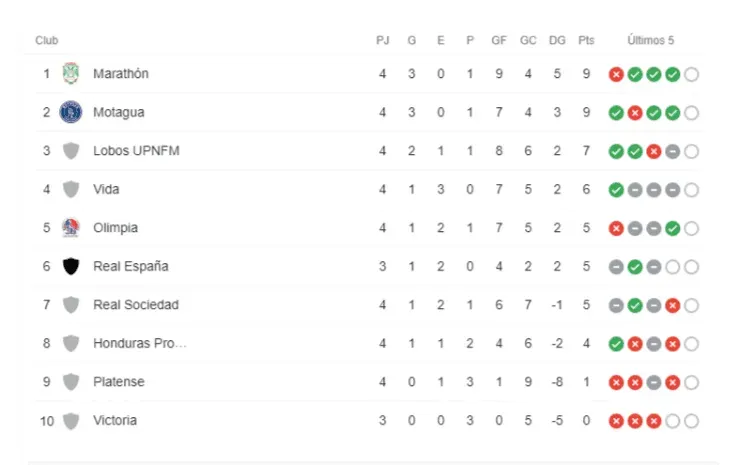Viewport: 740px width, 465px height.
Task: Click the Lobos UPNFM shield icon
Action: point(70,151)
